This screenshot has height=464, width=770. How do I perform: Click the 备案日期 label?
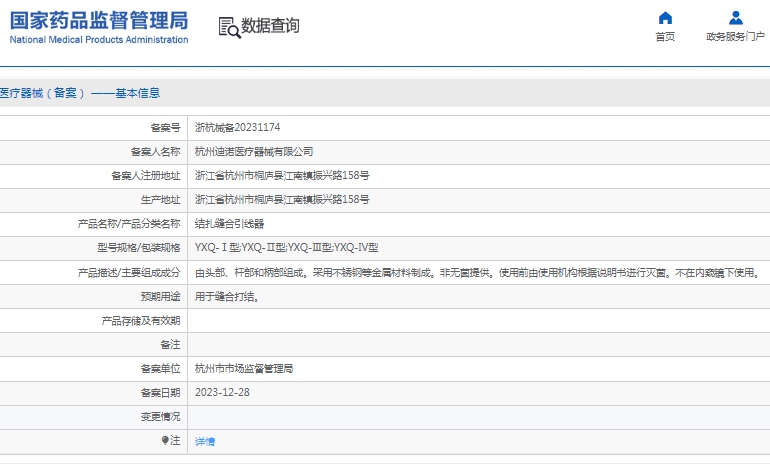[161, 393]
